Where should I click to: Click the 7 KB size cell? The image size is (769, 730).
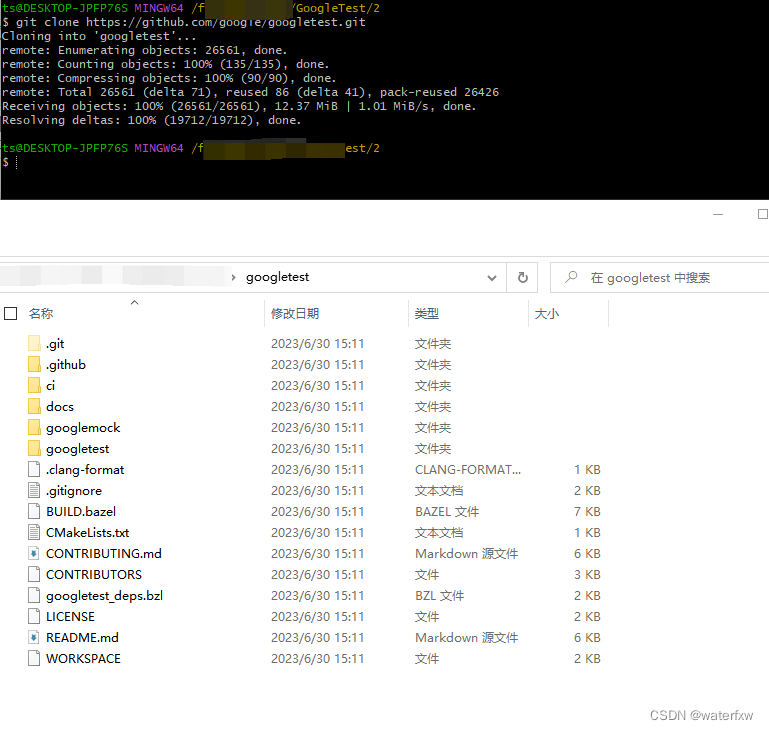(x=587, y=512)
